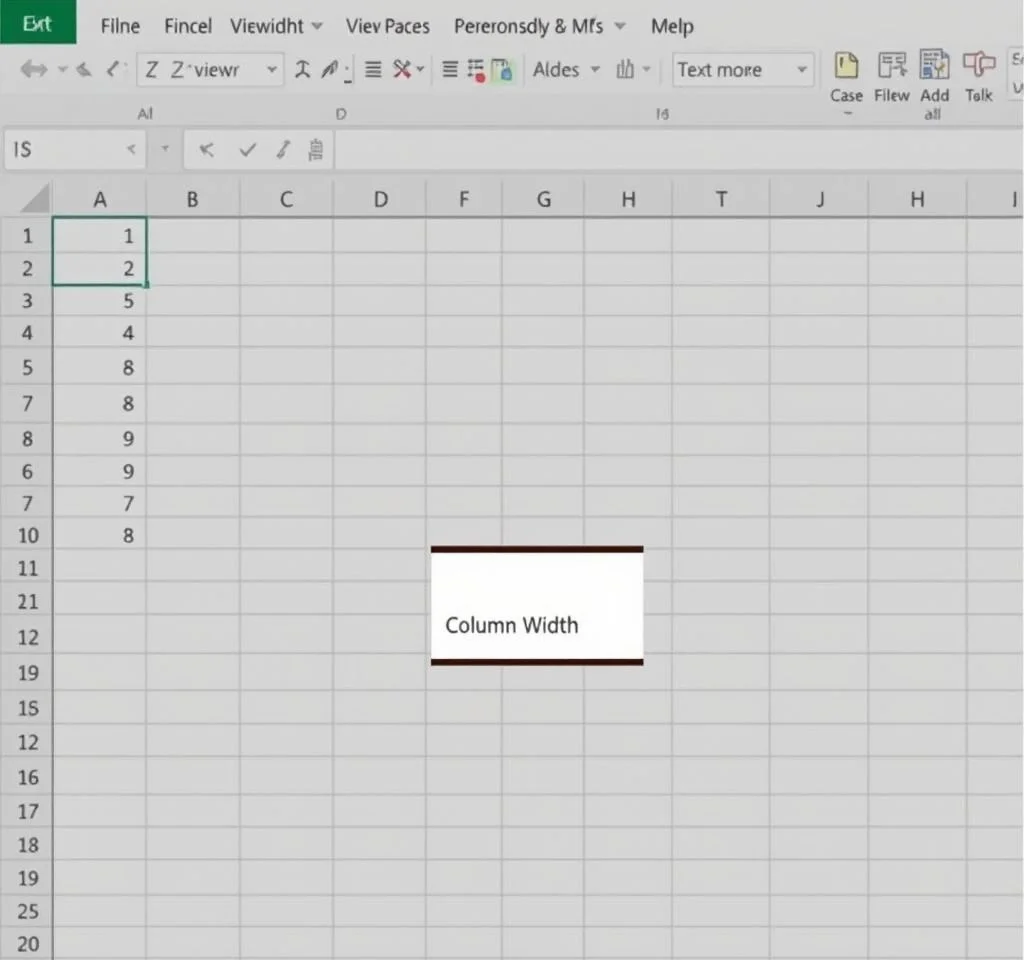The height and width of the screenshot is (960, 1024).
Task: Click the Add all icon
Action: tap(934, 66)
